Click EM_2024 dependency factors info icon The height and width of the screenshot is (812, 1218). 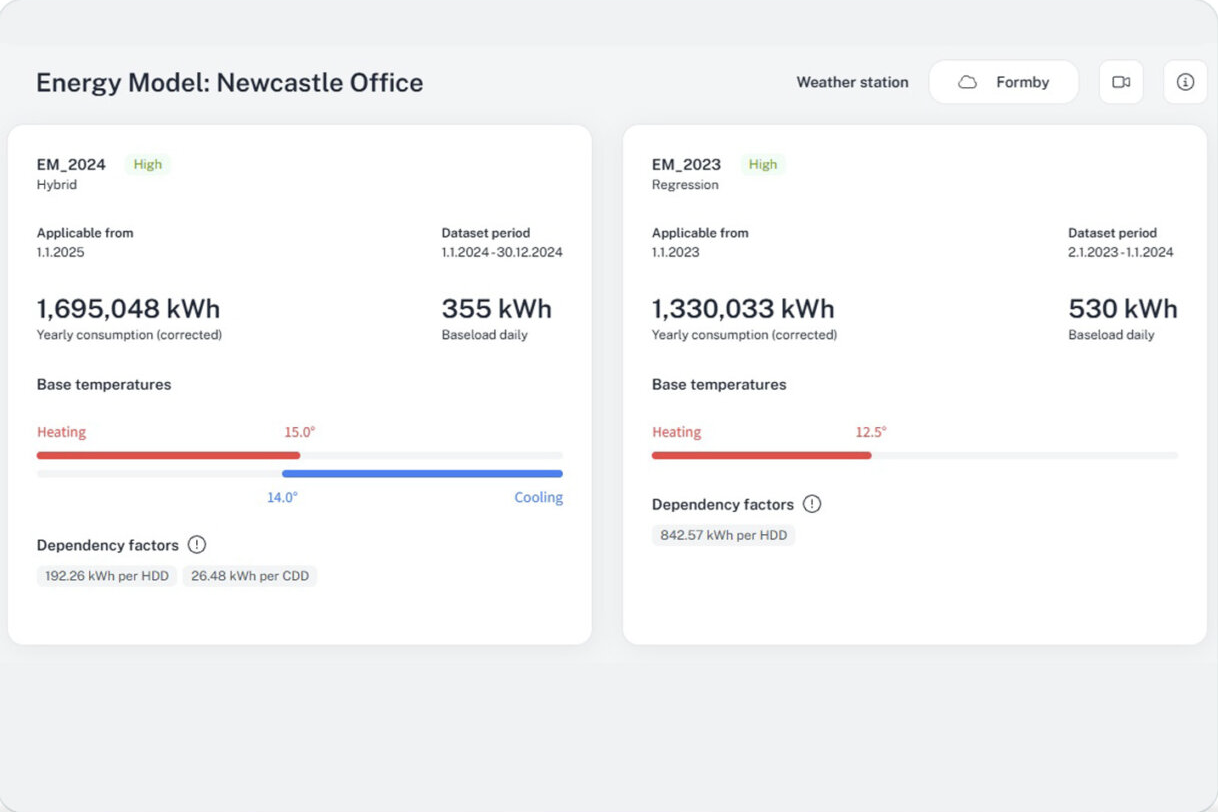pos(197,545)
